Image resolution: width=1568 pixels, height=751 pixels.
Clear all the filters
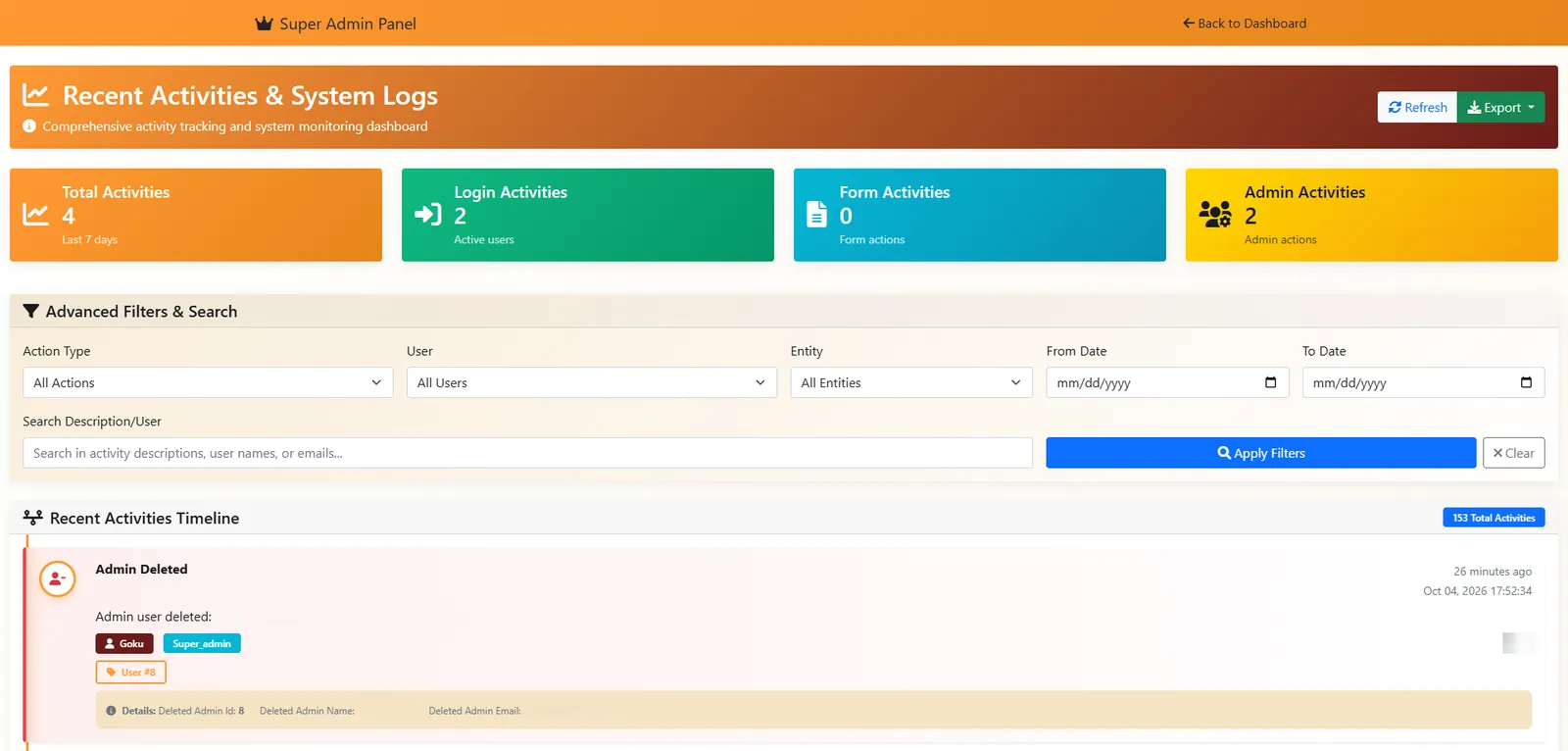(1513, 453)
